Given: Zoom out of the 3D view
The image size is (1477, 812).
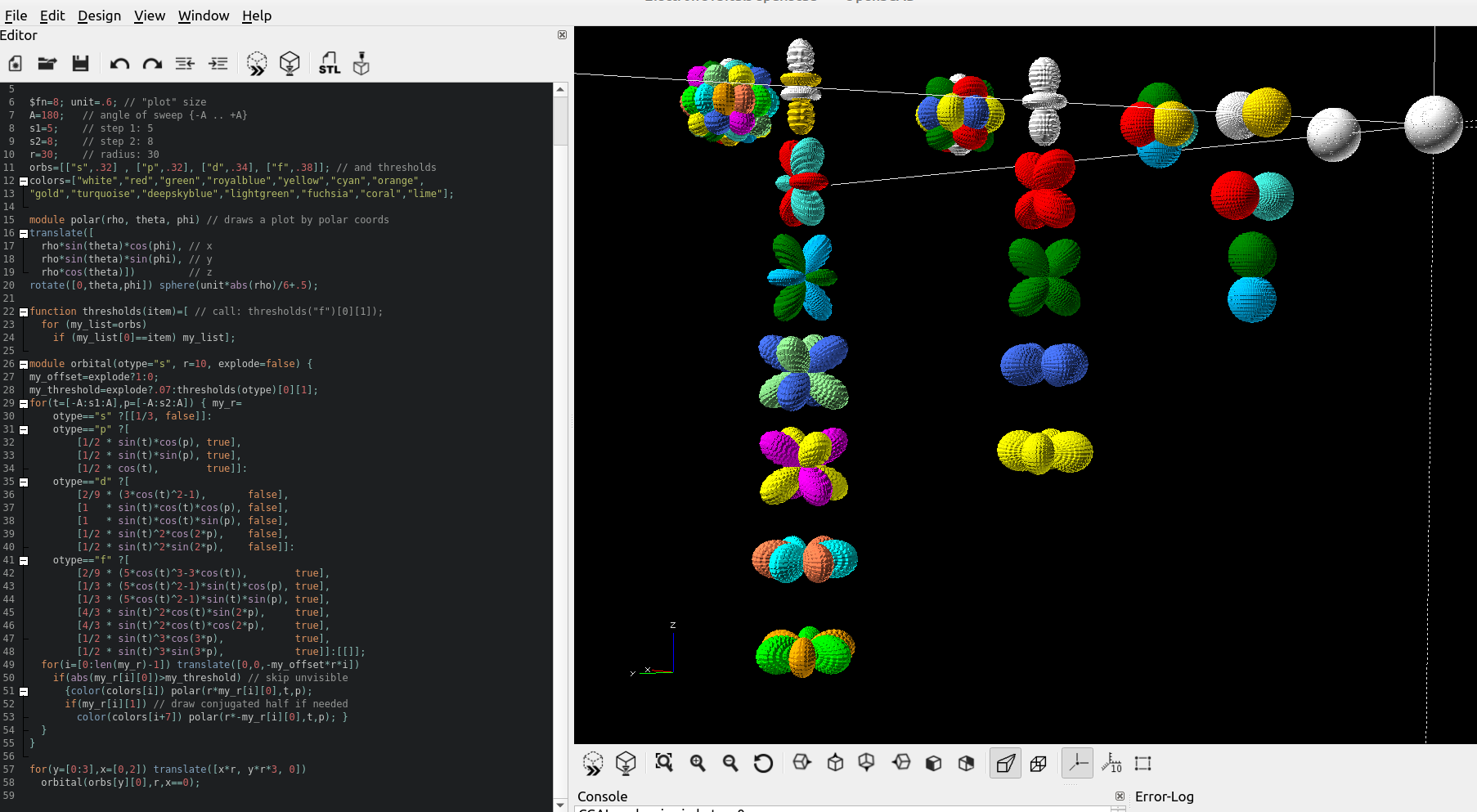Looking at the screenshot, I should (730, 763).
